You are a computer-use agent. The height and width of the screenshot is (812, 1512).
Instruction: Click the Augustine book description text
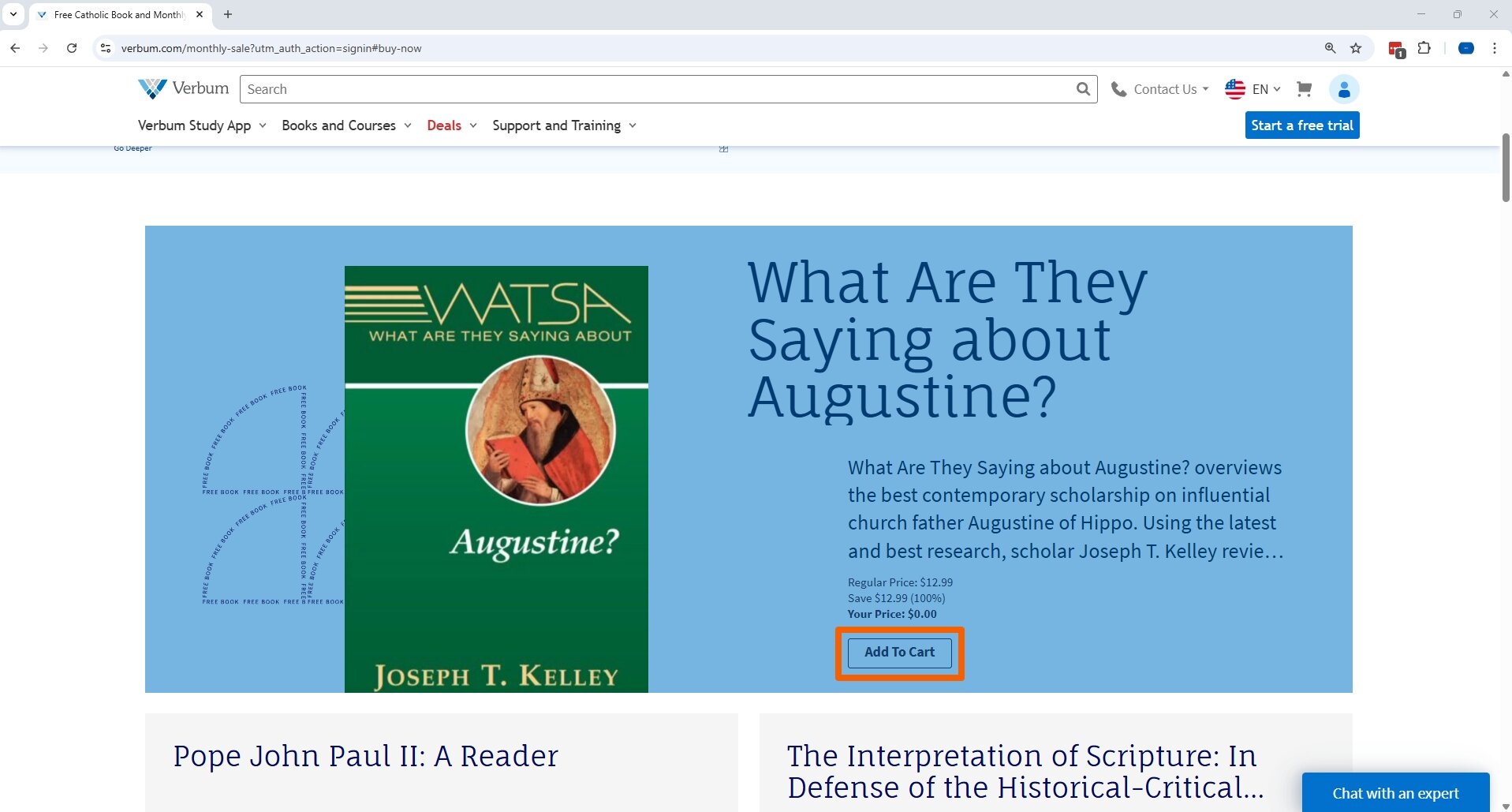pyautogui.click(x=1066, y=509)
